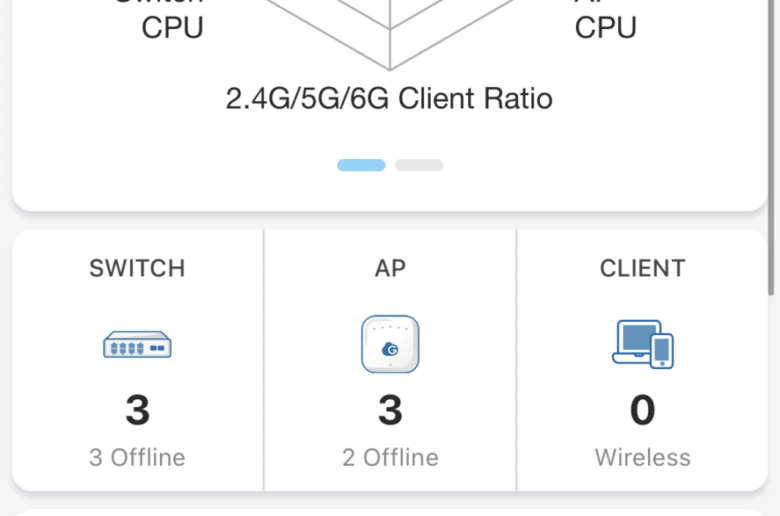The image size is (780, 516).
Task: Open the switch device icon
Action: point(137,344)
